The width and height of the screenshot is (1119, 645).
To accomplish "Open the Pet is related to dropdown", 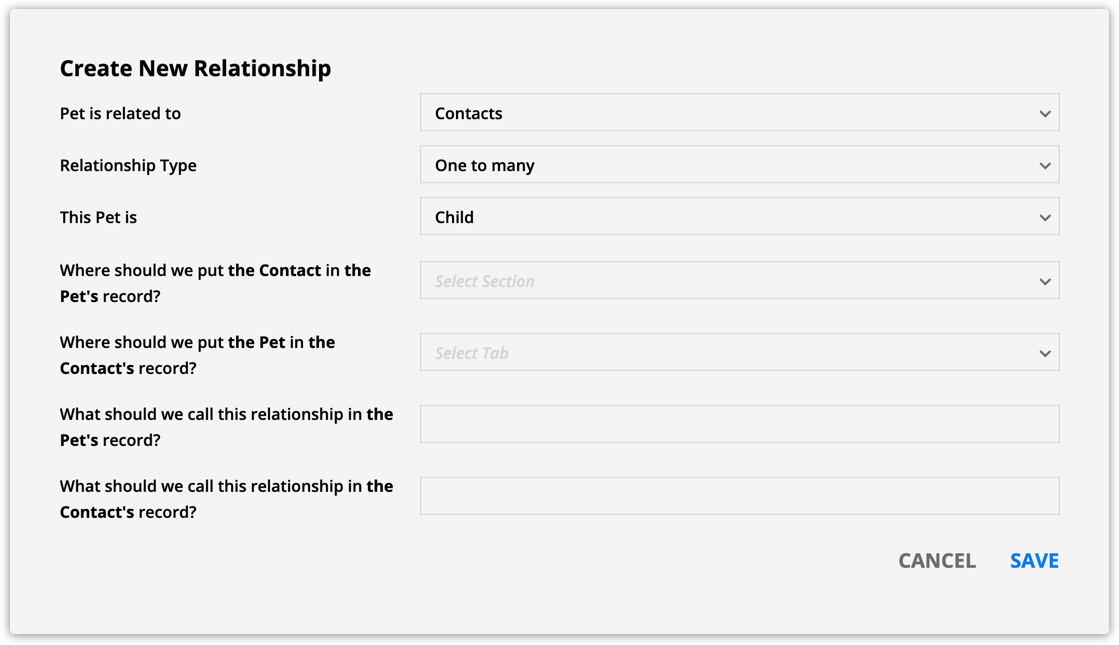I will [x=738, y=113].
